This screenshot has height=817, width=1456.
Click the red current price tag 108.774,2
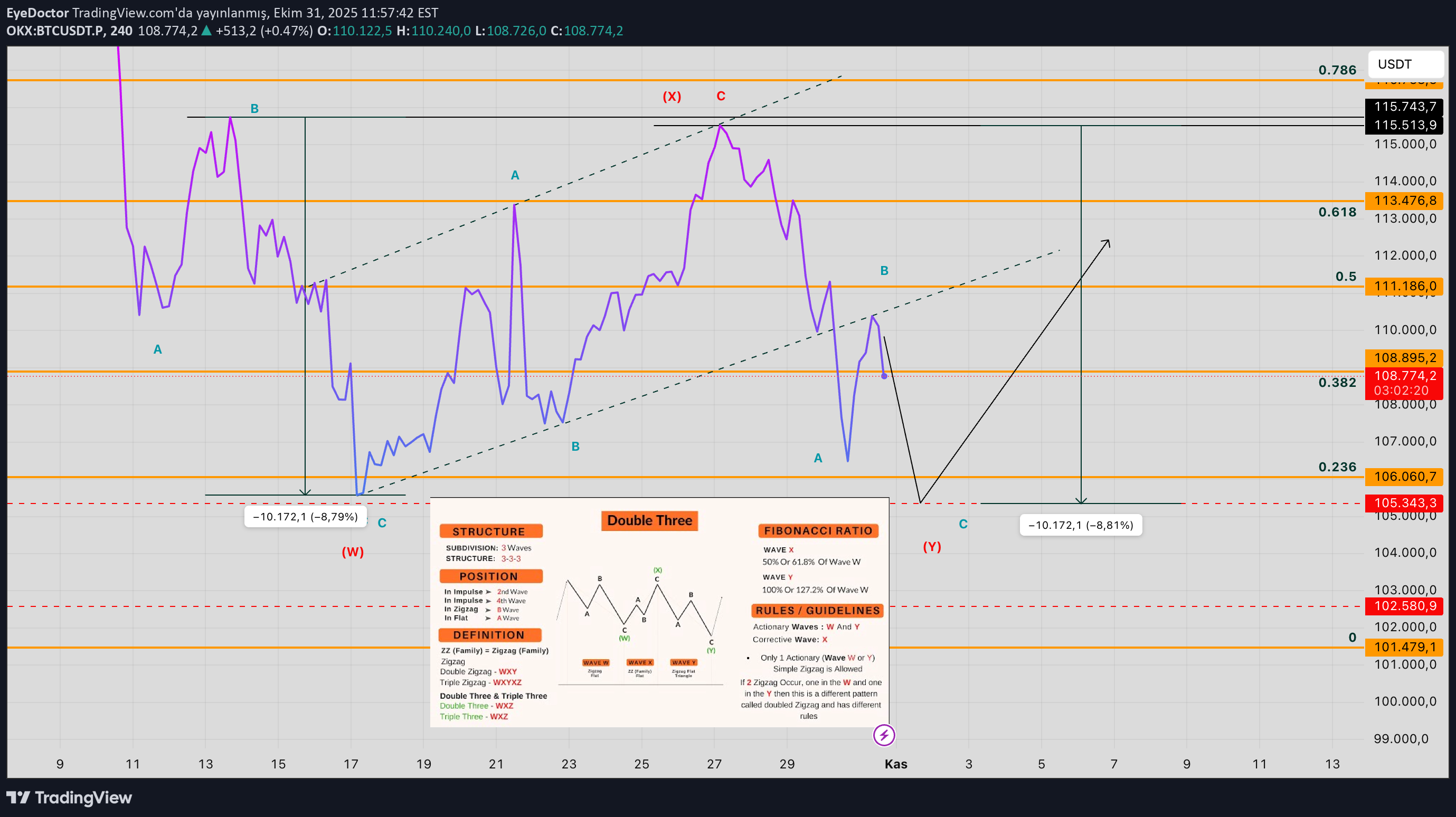(1405, 376)
